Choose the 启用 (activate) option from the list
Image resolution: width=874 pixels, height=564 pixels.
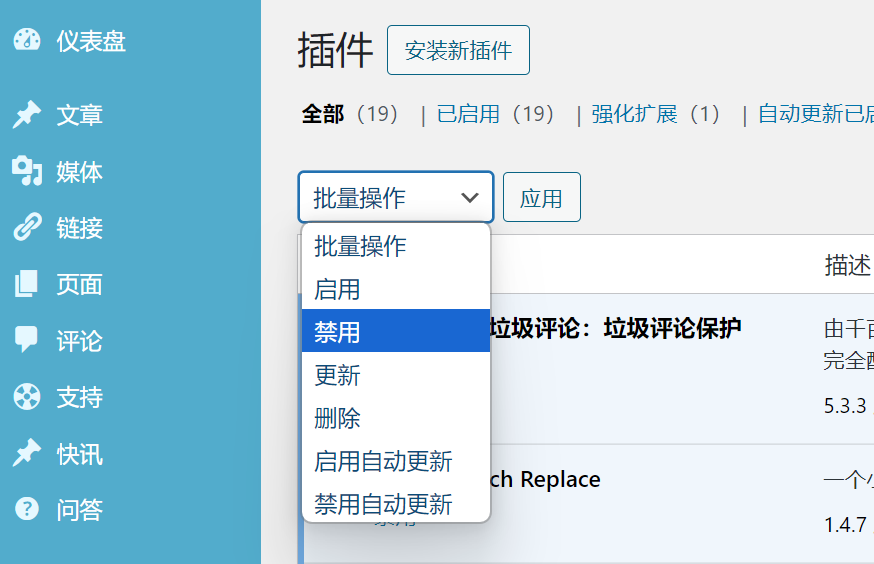pyautogui.click(x=337, y=290)
